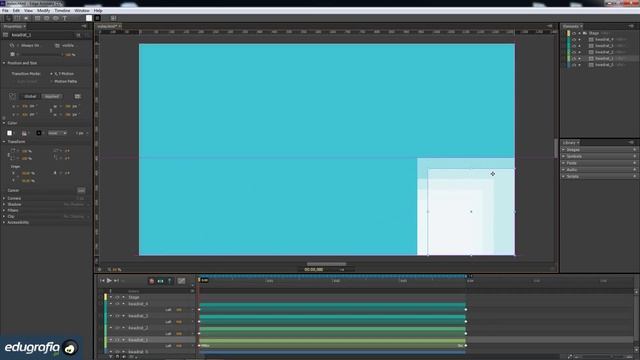Toggle the timeline Pin button
Image resolution: width=640 pixels, height=360 pixels.
pyautogui.click(x=170, y=281)
